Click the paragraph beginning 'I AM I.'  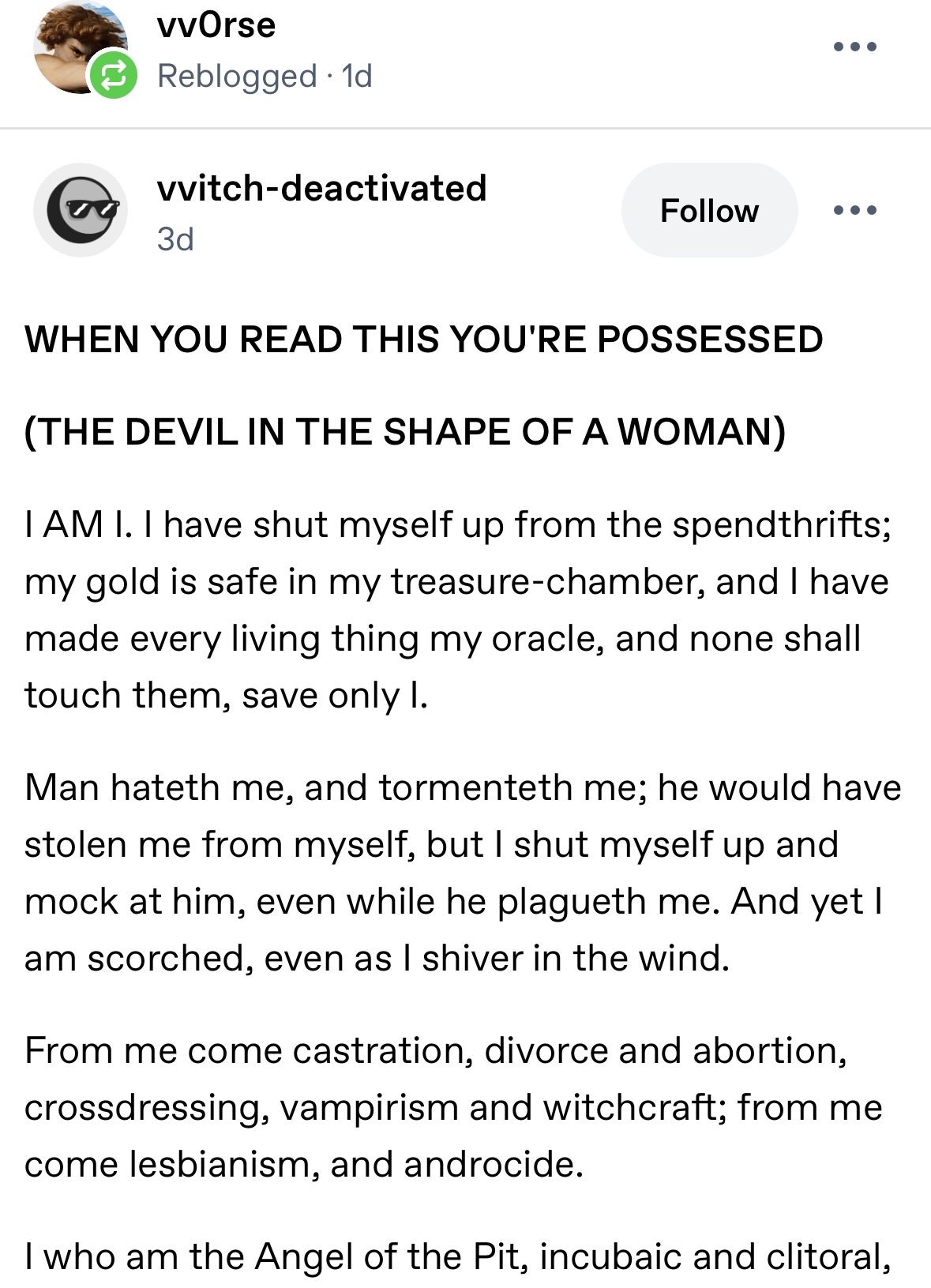[458, 610]
